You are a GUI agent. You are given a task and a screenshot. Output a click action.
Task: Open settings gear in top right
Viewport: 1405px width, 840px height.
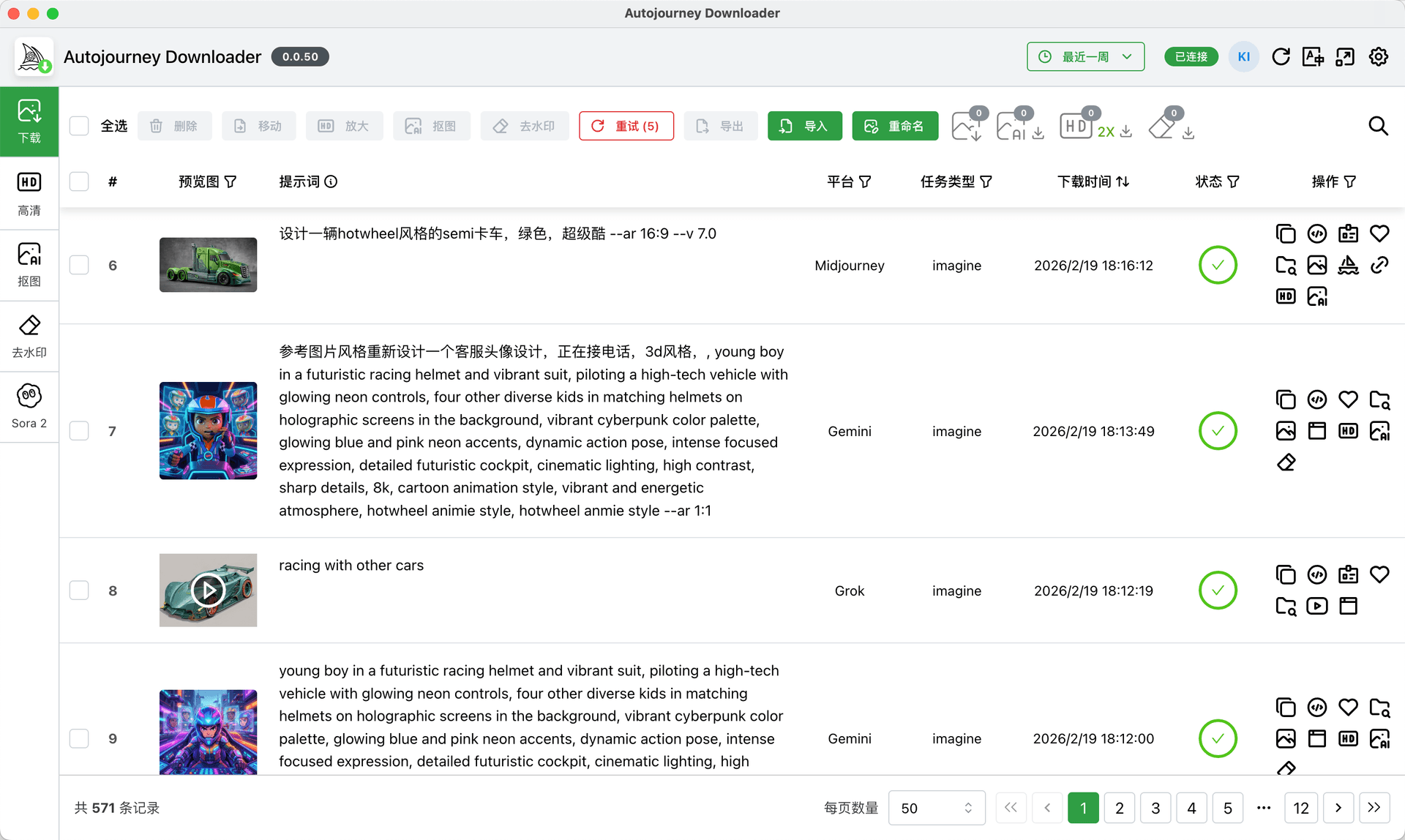pos(1378,56)
